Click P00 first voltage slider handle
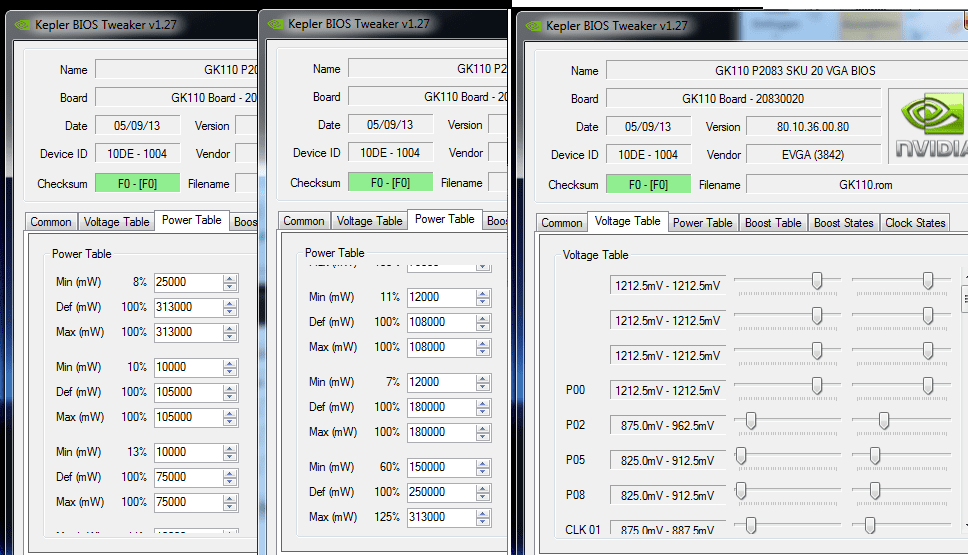This screenshot has height=555, width=968. click(817, 386)
